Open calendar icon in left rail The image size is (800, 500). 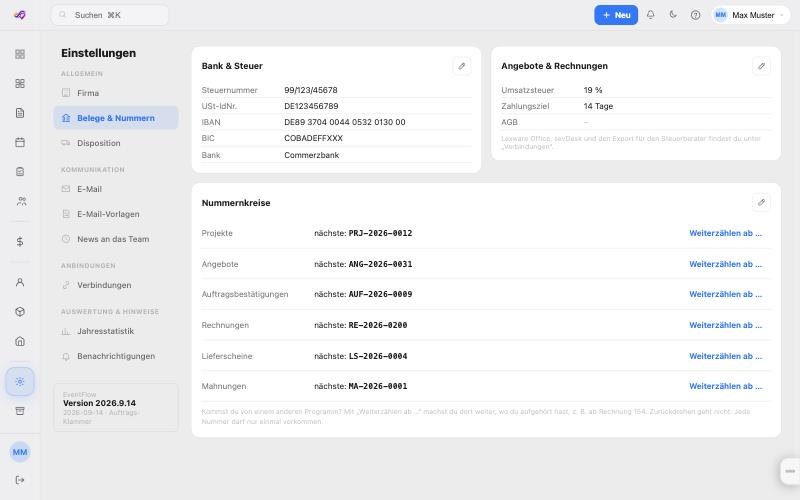click(20, 142)
